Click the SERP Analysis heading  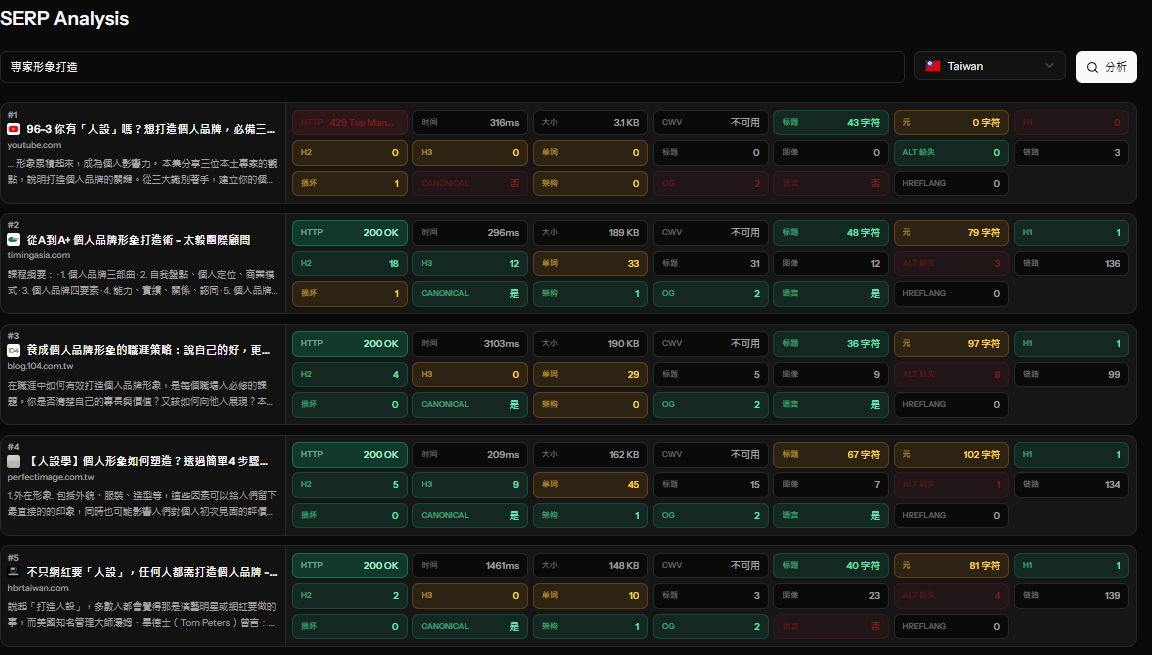tap(65, 18)
